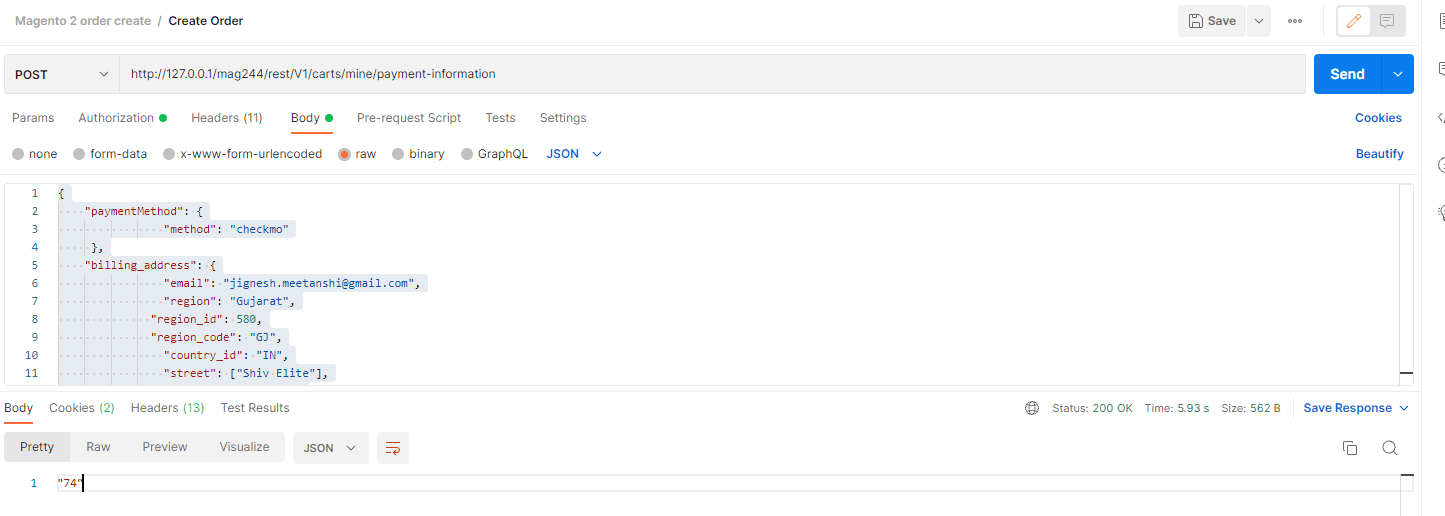Click the wrap lines icon in response
Viewport: 1445px width, 516px height.
393,448
